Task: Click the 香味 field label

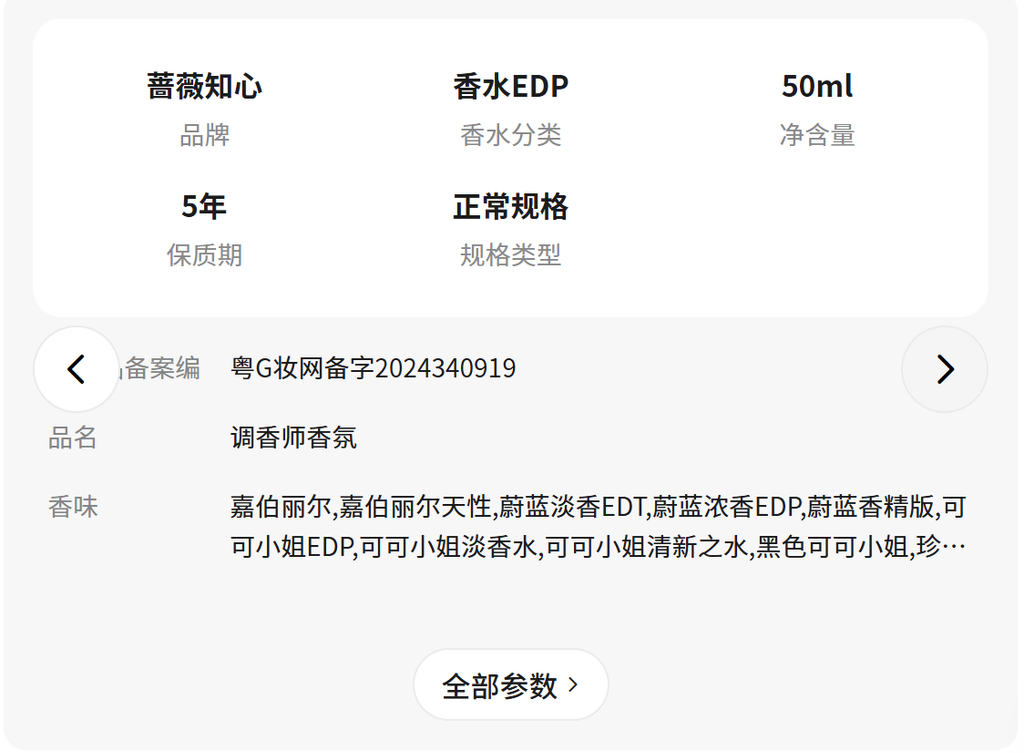Action: pos(73,507)
